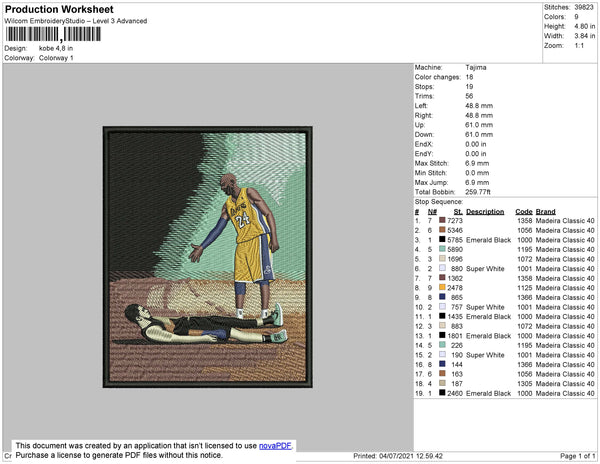Click the navy swatch in stop row 9

point(442,297)
